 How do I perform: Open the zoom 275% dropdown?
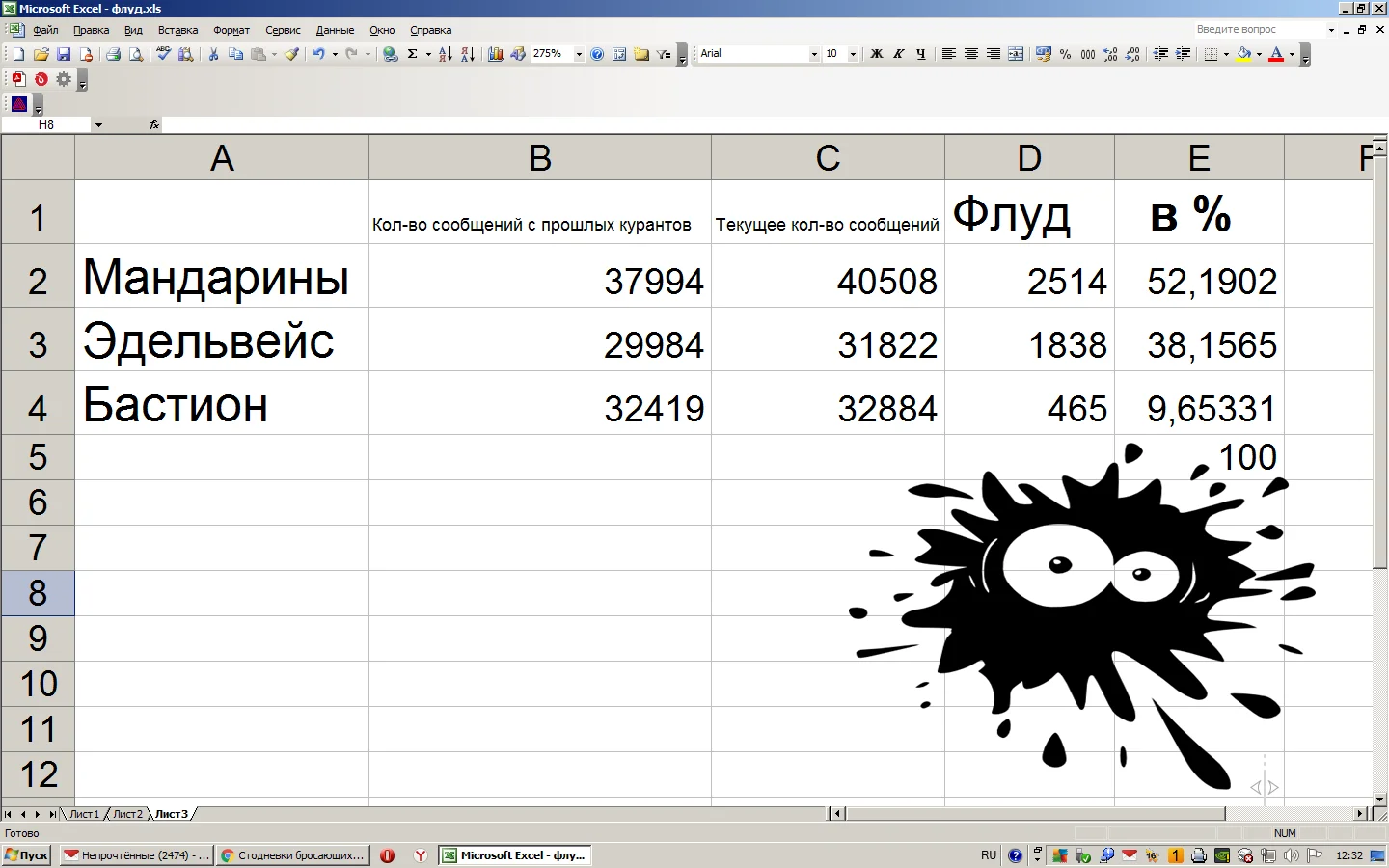click(x=579, y=54)
